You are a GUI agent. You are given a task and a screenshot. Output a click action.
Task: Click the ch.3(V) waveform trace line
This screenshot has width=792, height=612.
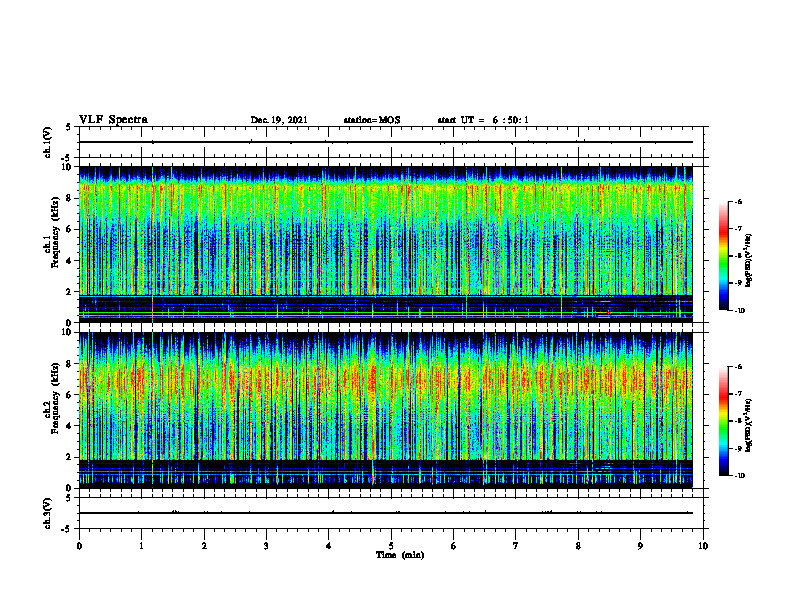pyautogui.click(x=386, y=513)
